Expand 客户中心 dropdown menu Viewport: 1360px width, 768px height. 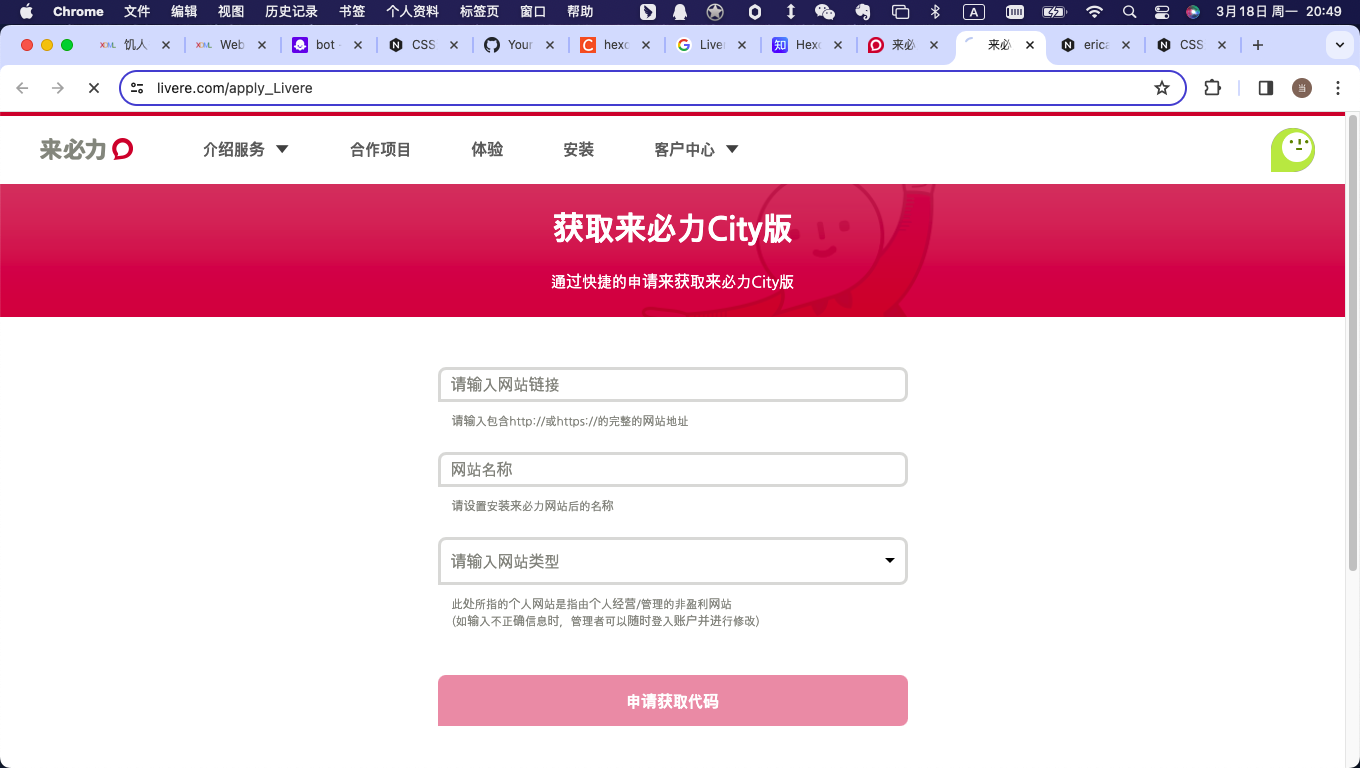(696, 149)
